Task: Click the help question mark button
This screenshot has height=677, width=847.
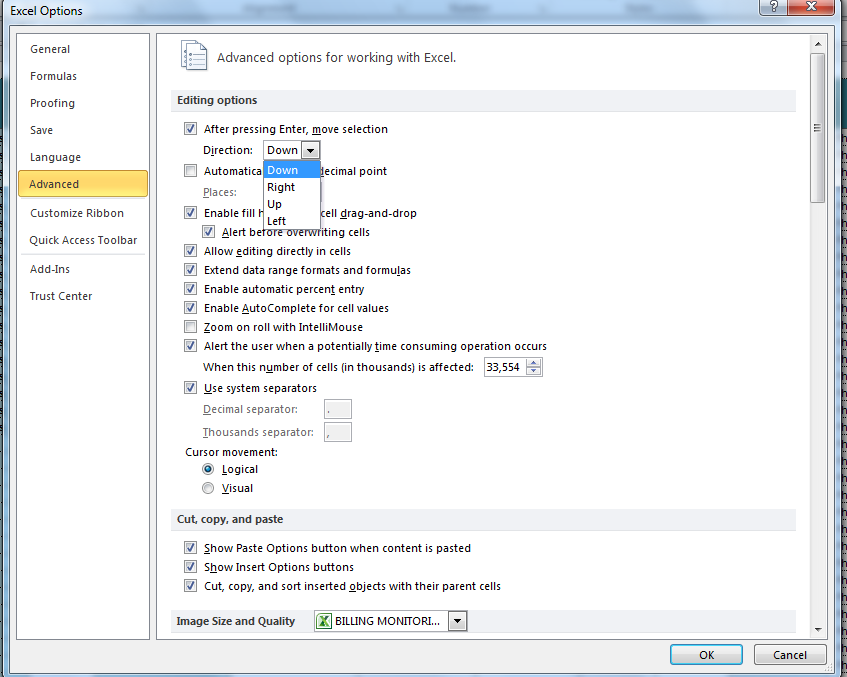Action: point(774,7)
